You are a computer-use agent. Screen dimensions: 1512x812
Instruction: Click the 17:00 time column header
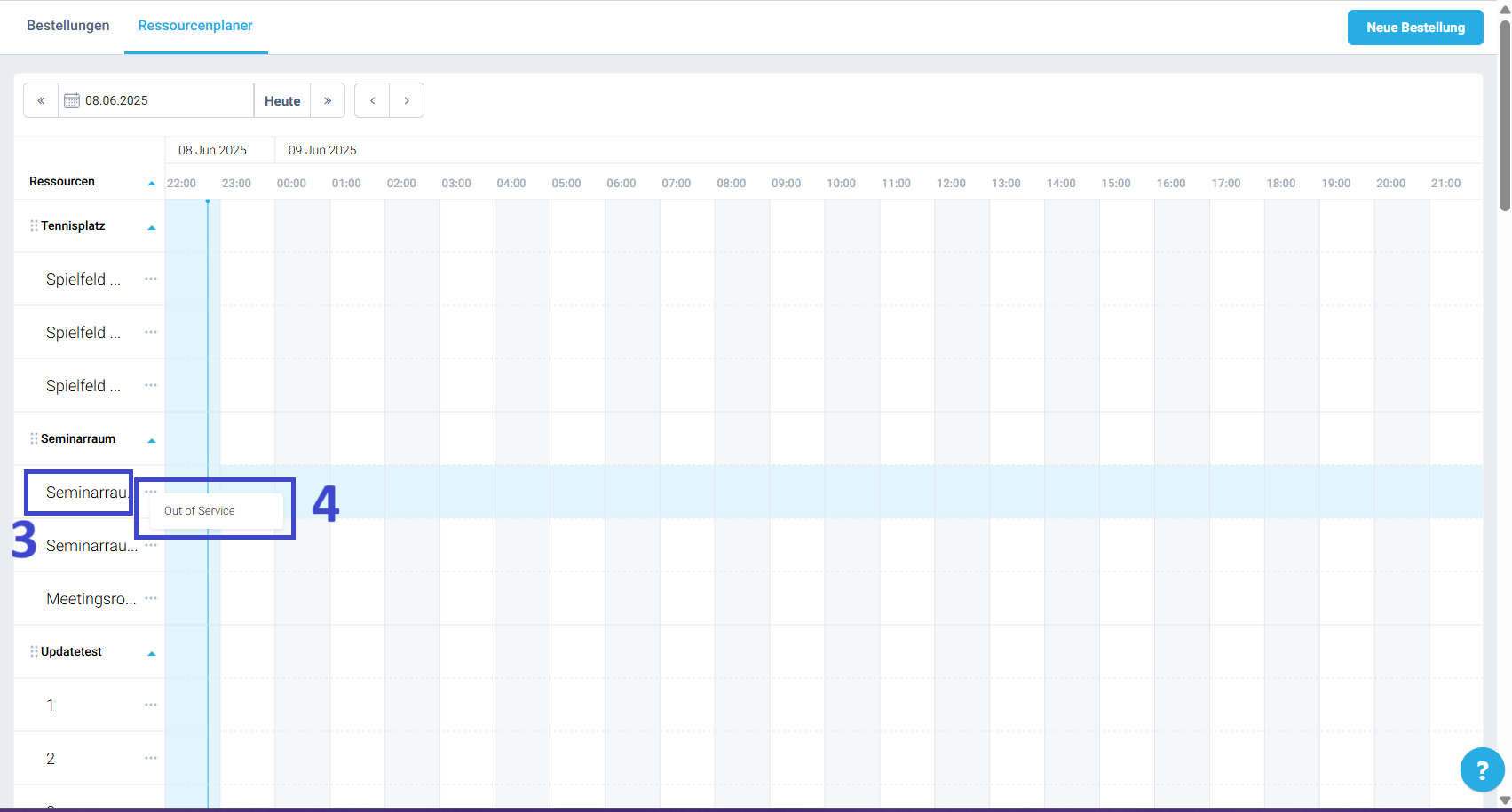point(1226,183)
